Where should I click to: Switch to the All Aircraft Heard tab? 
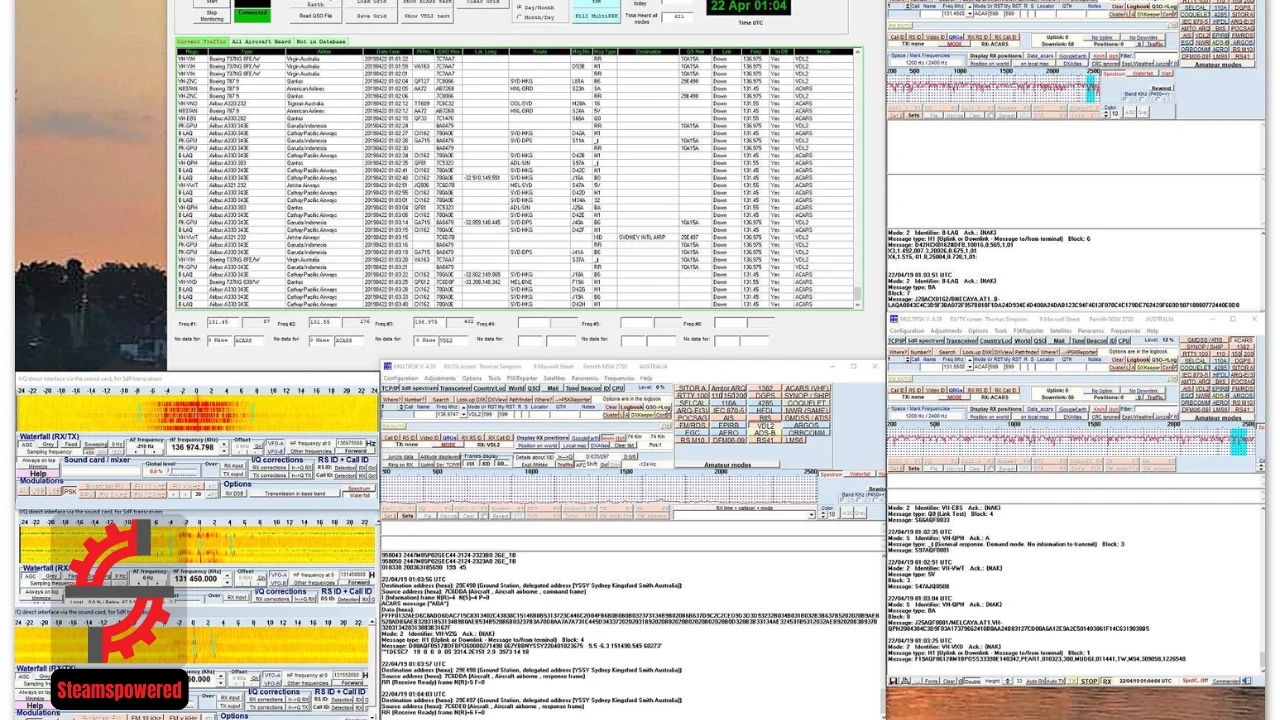pos(261,42)
